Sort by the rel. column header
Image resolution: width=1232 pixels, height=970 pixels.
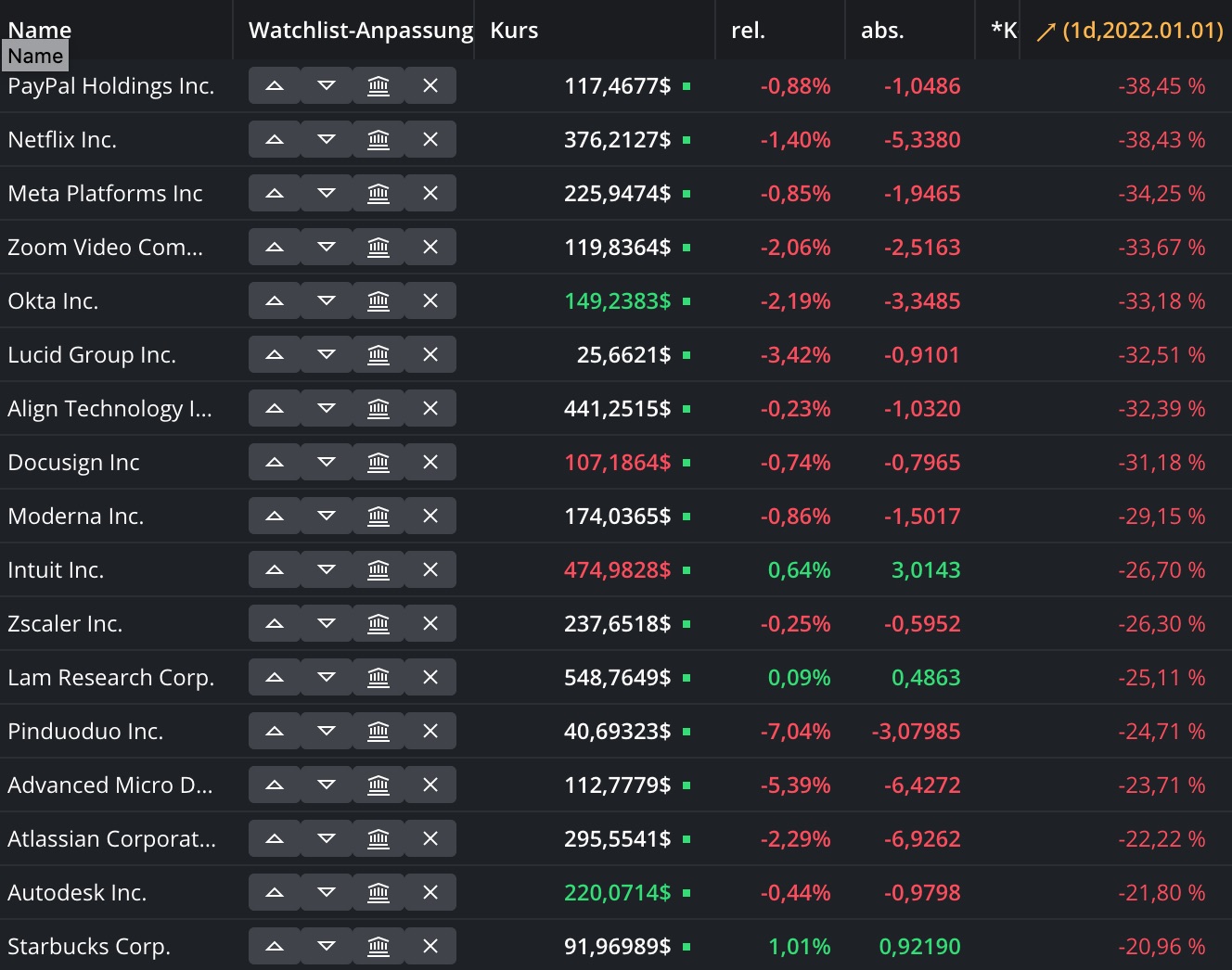pyautogui.click(x=746, y=30)
